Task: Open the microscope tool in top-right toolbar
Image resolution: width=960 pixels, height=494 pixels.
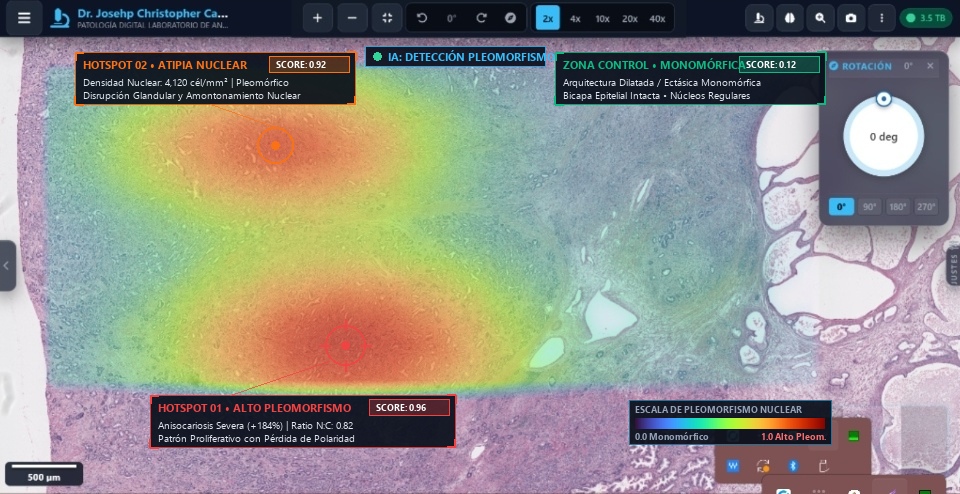Action: tap(759, 18)
